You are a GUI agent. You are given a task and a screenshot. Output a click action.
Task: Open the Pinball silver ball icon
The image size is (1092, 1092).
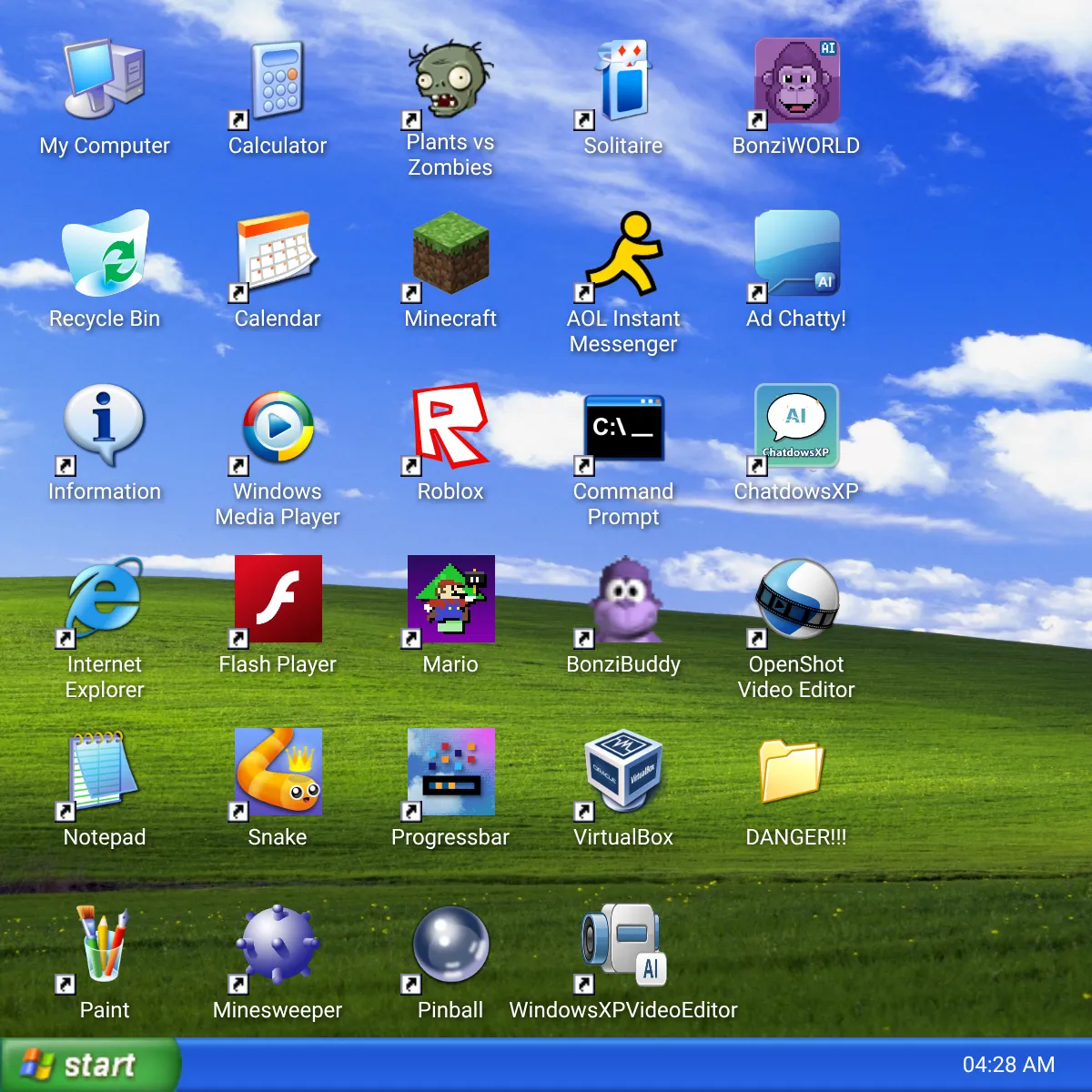pos(450,945)
